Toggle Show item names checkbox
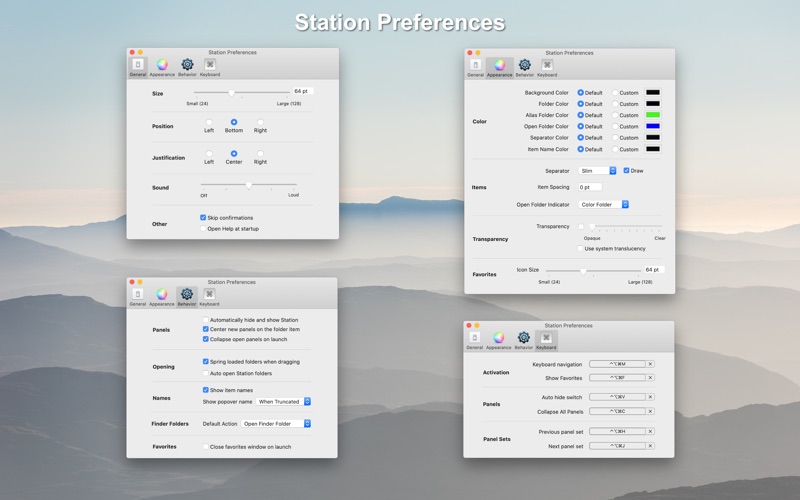 206,390
